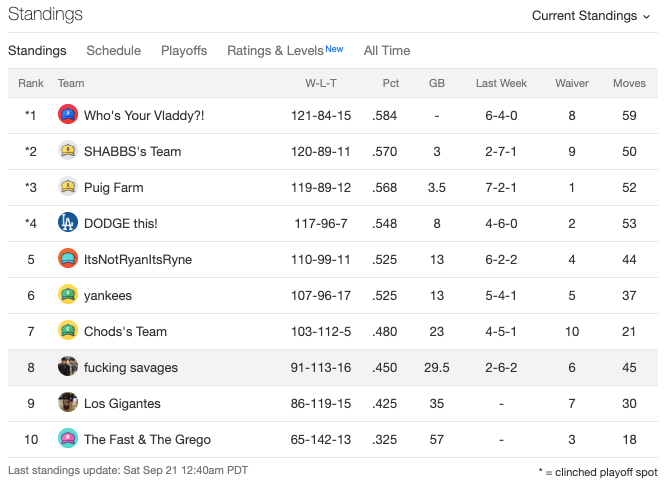Go to the All Time tab
The height and width of the screenshot is (494, 665).
pos(387,51)
